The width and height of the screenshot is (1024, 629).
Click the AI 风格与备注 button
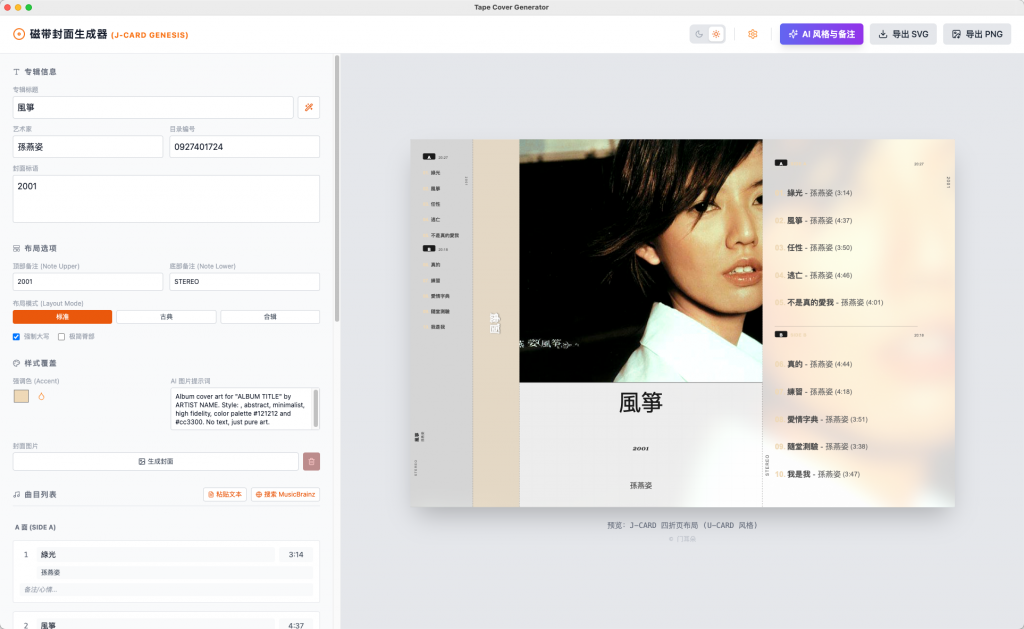pyautogui.click(x=821, y=34)
